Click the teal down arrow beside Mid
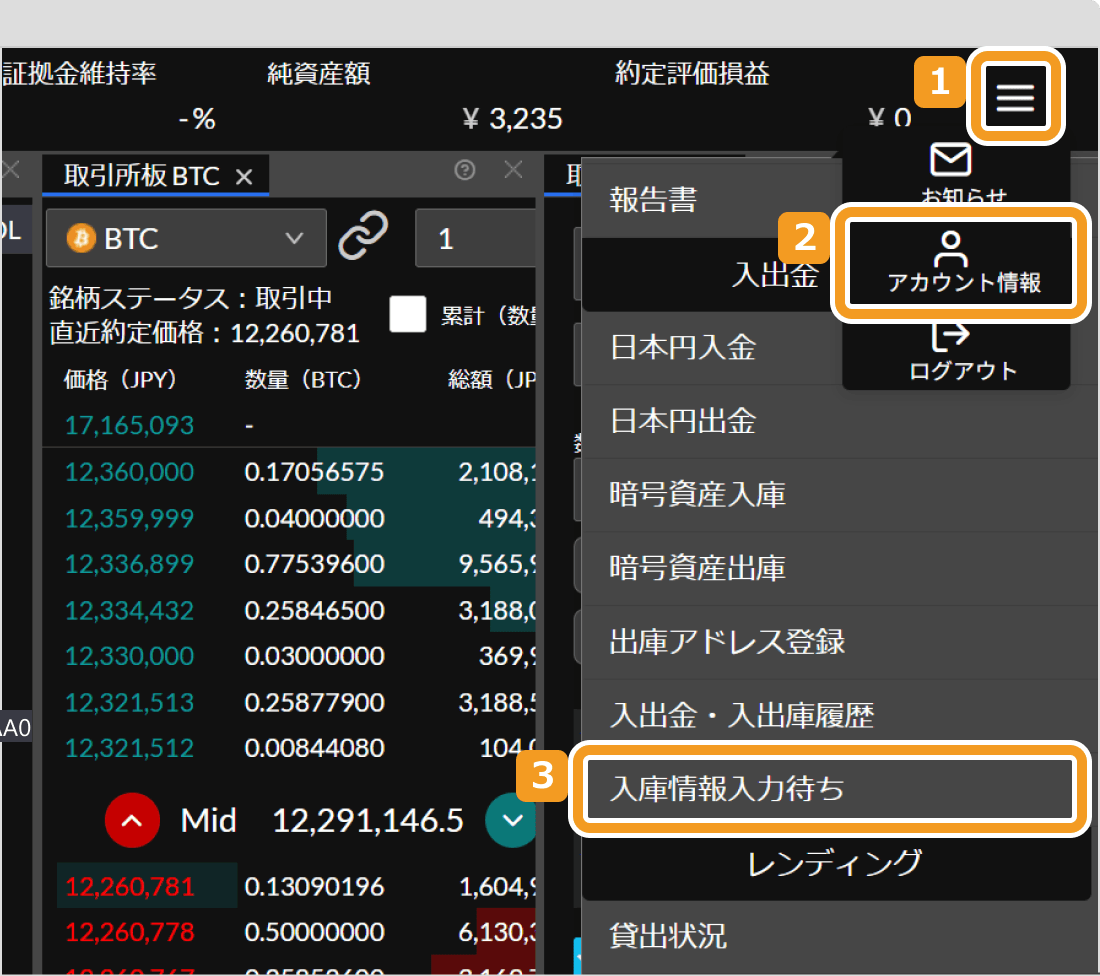Screen dimensions: 1100x976 click(x=511, y=820)
